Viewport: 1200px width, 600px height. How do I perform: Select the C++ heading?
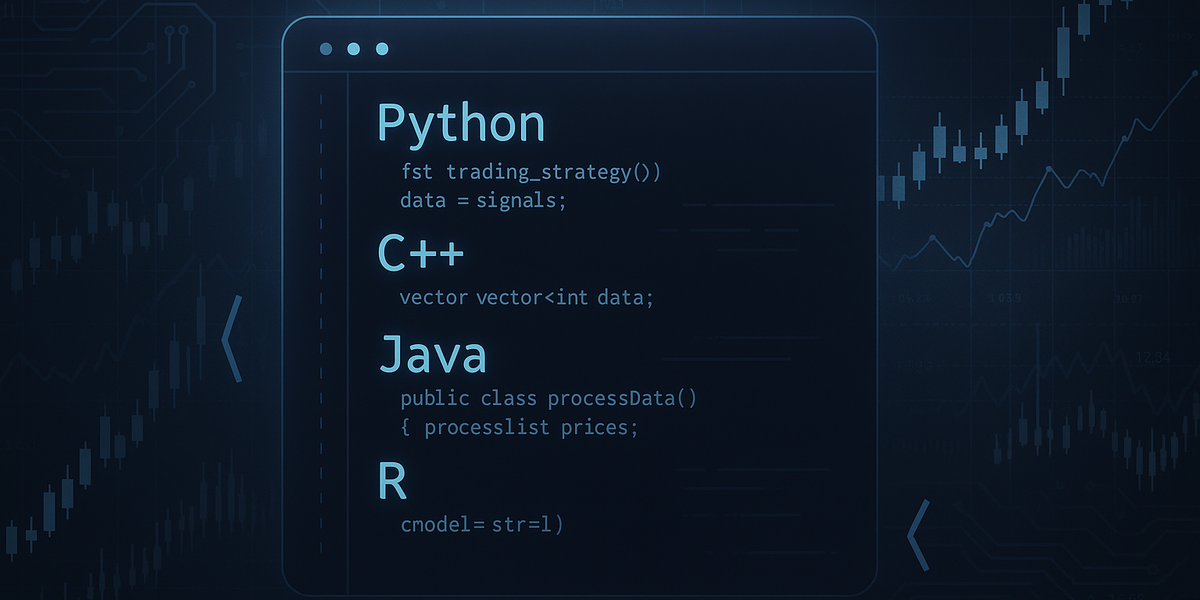[421, 252]
